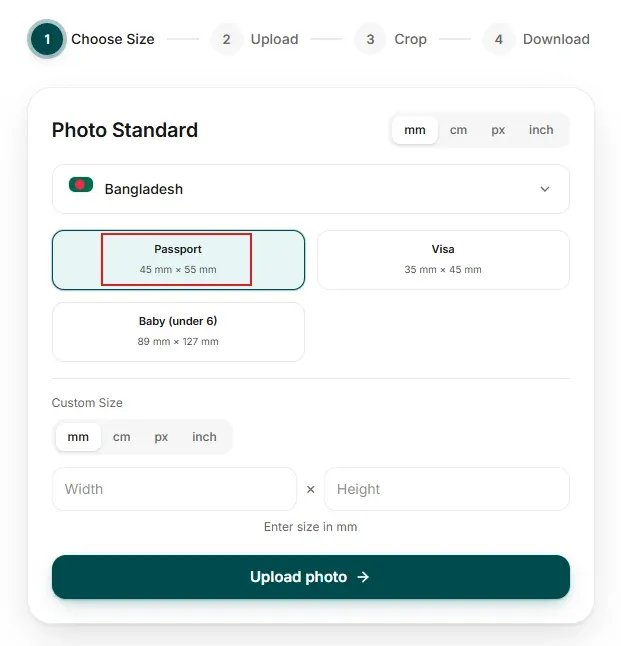The image size is (621, 646).
Task: Focus the Height input field
Action: coord(447,489)
